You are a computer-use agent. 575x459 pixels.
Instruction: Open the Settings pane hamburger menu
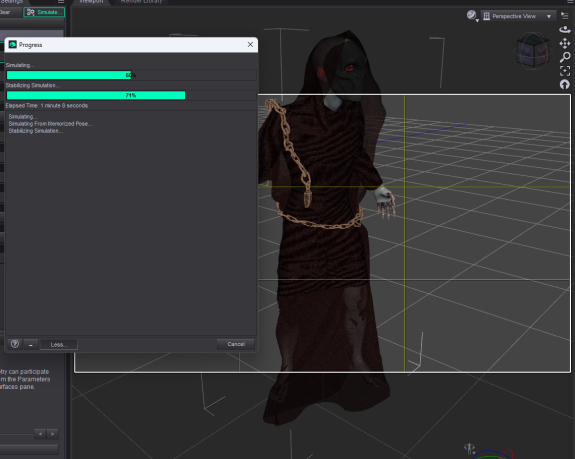click(61, 1)
